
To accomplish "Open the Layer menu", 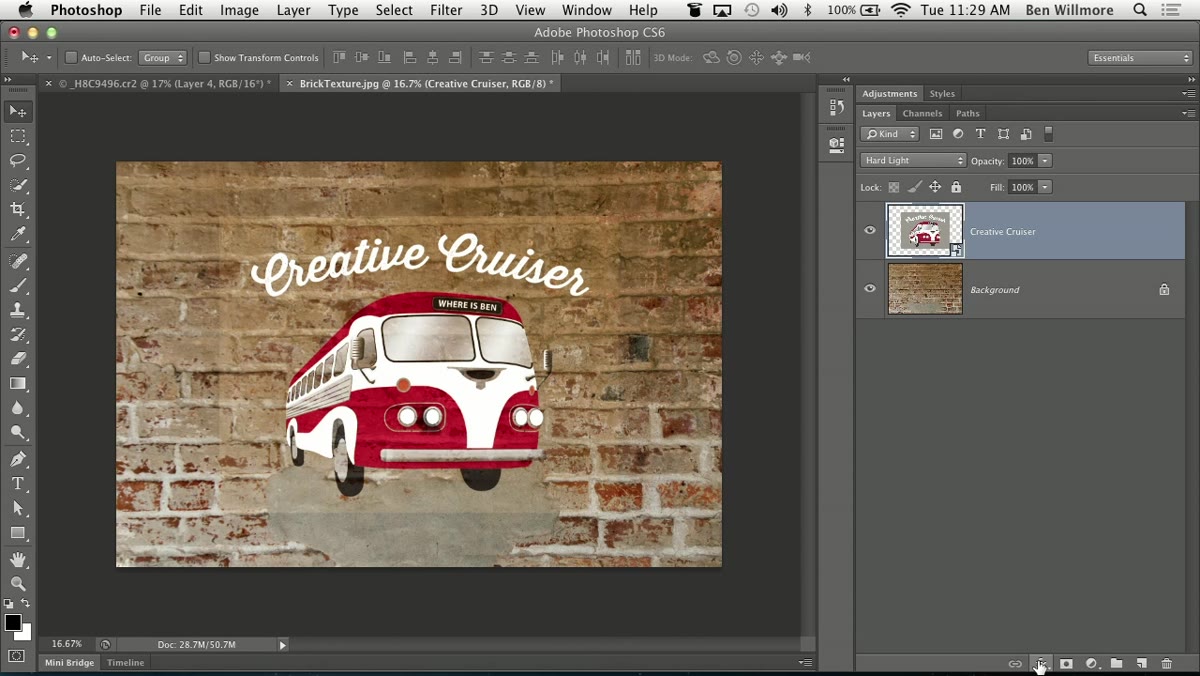I will tap(293, 10).
